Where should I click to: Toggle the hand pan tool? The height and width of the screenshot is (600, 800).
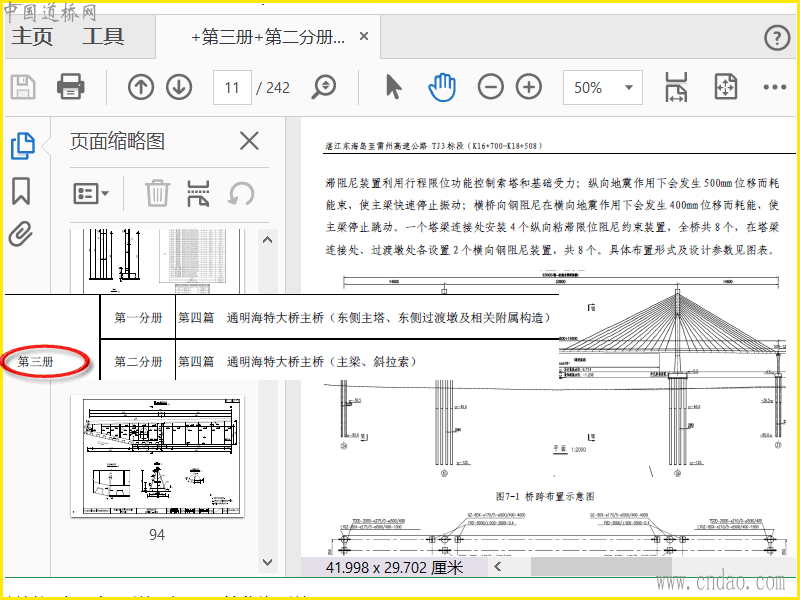(442, 87)
